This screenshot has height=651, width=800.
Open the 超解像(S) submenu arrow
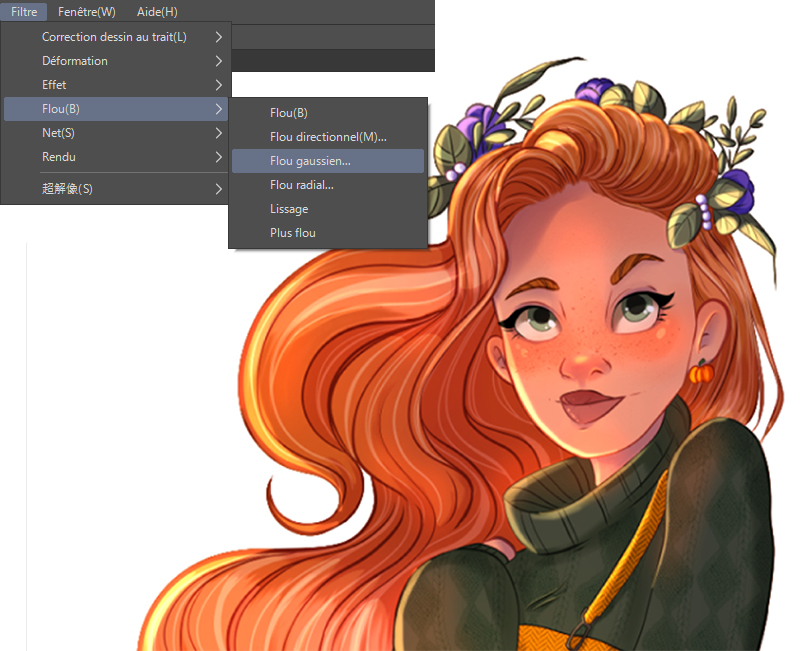(218, 188)
